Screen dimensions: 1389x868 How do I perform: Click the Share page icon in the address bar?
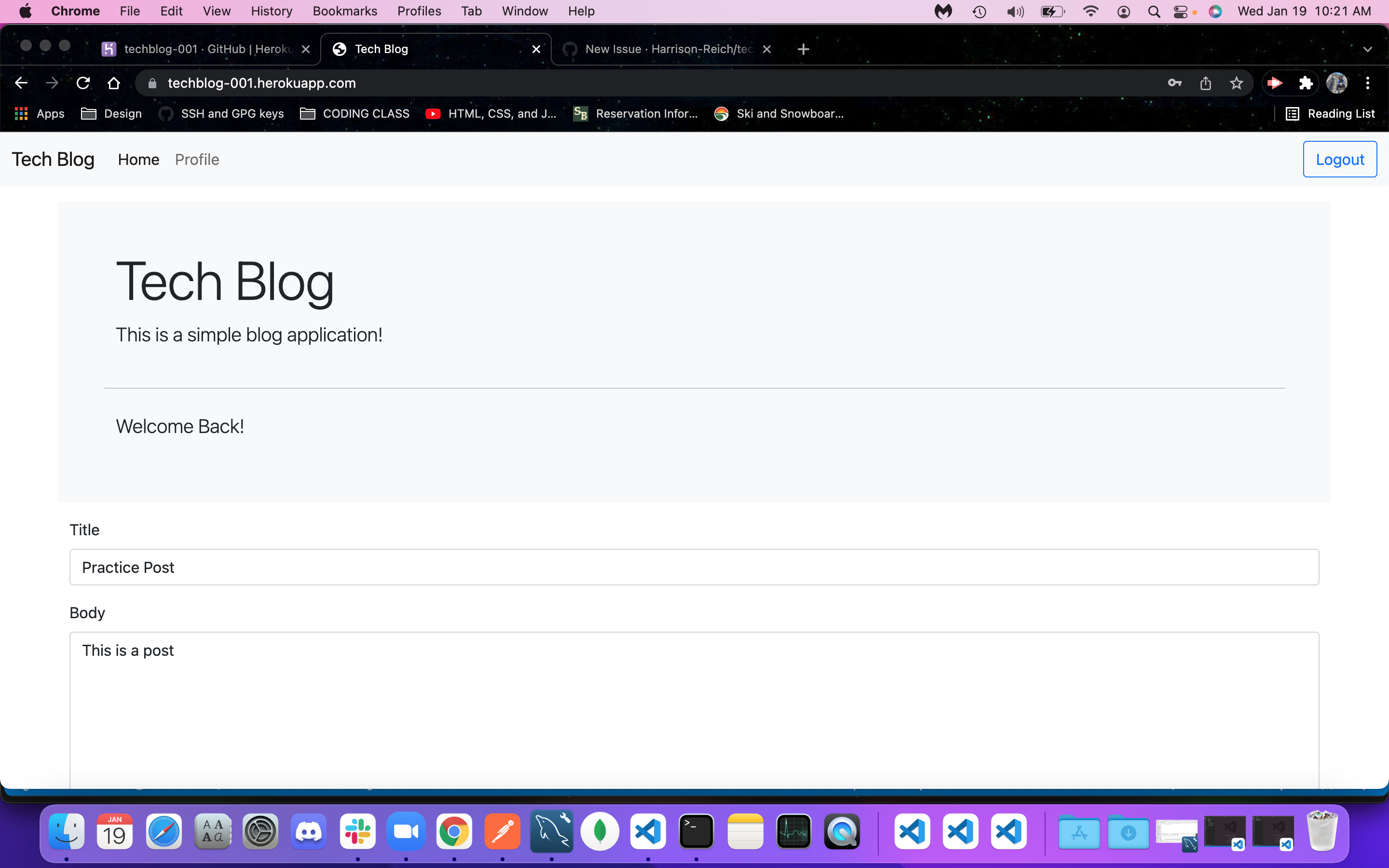(1205, 83)
